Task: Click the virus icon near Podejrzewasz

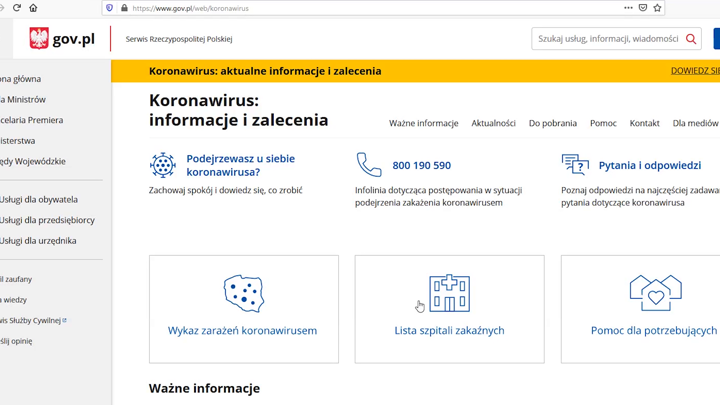Action: click(163, 165)
